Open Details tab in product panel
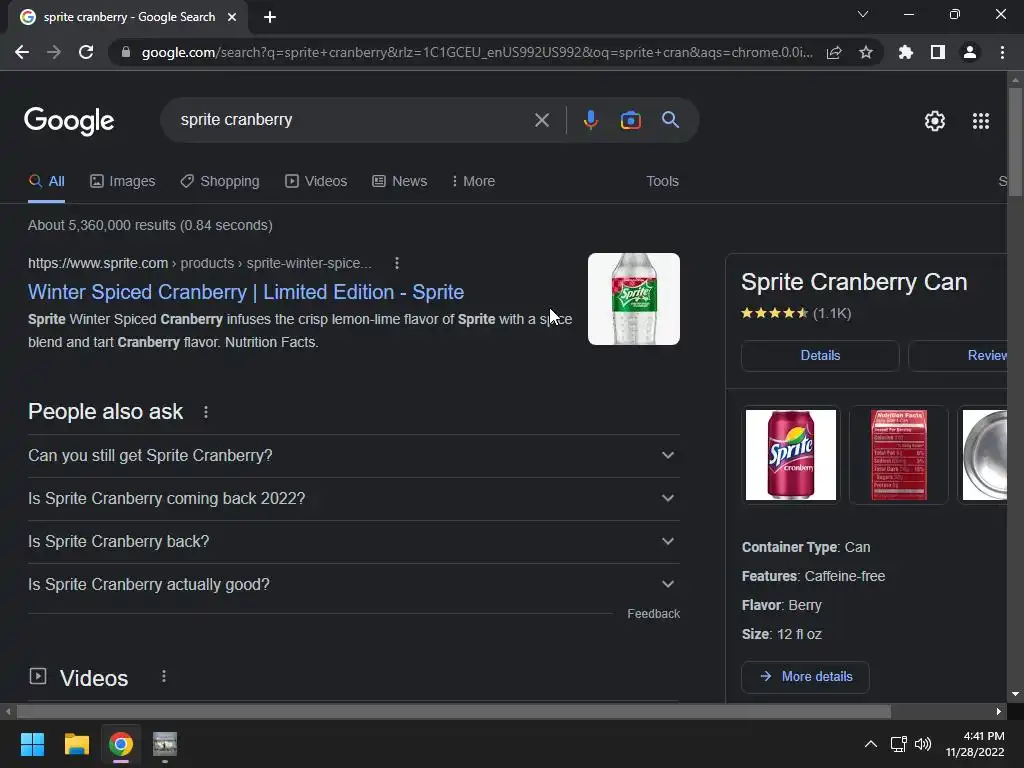1024x768 pixels. click(x=820, y=356)
